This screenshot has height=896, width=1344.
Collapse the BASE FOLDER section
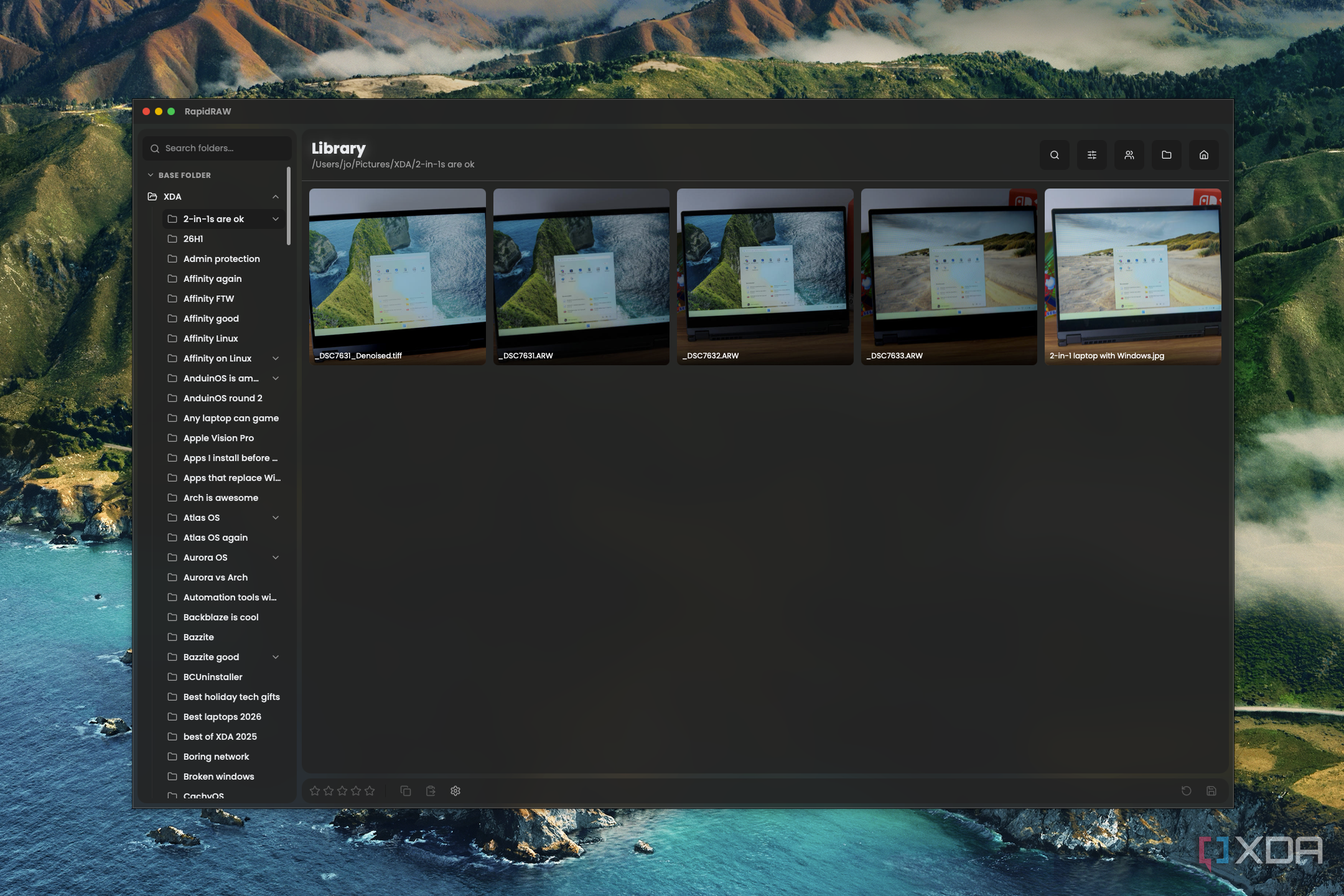[x=151, y=175]
